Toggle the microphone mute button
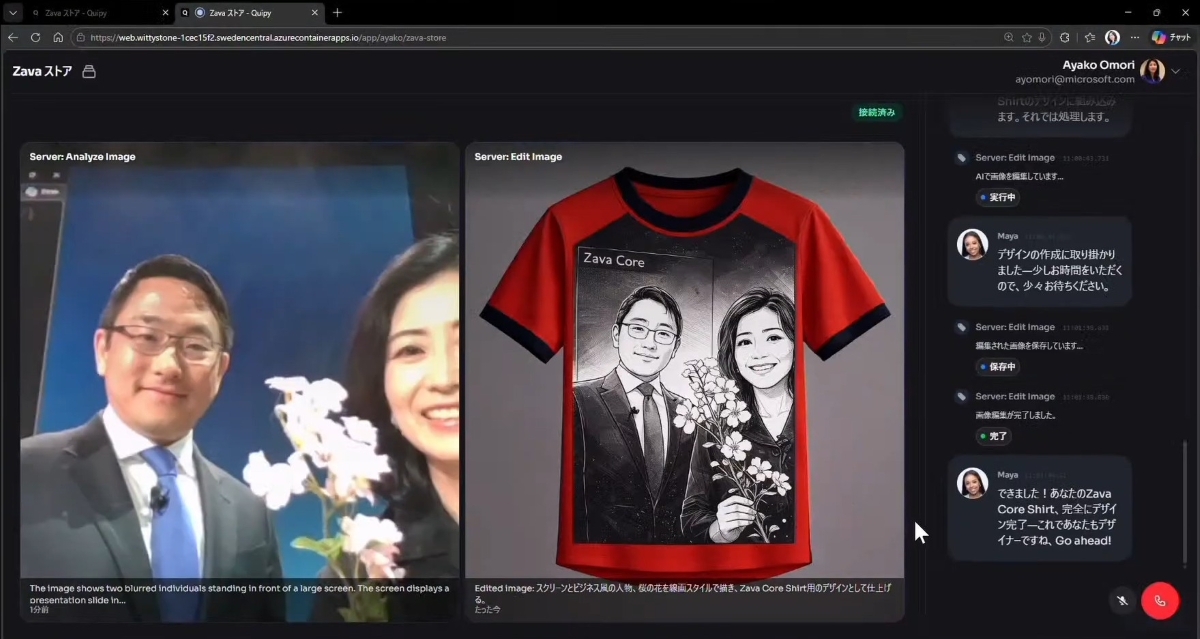Viewport: 1200px width, 639px height. [x=1122, y=600]
